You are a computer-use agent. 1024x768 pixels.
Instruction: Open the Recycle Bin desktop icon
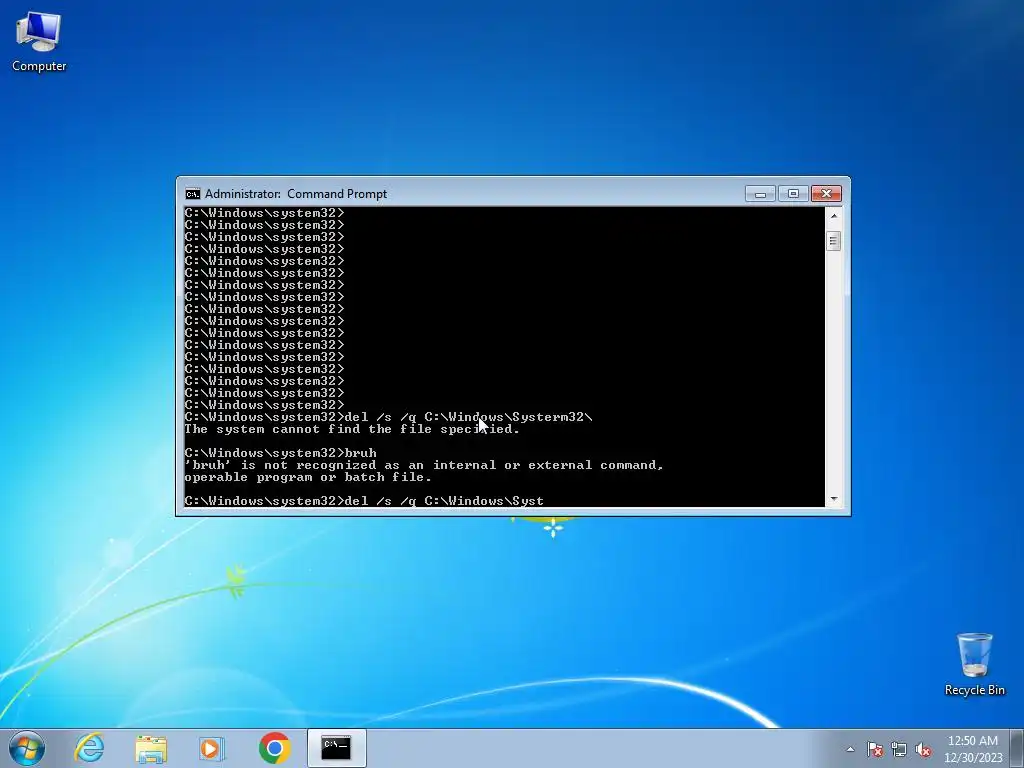tap(974, 664)
